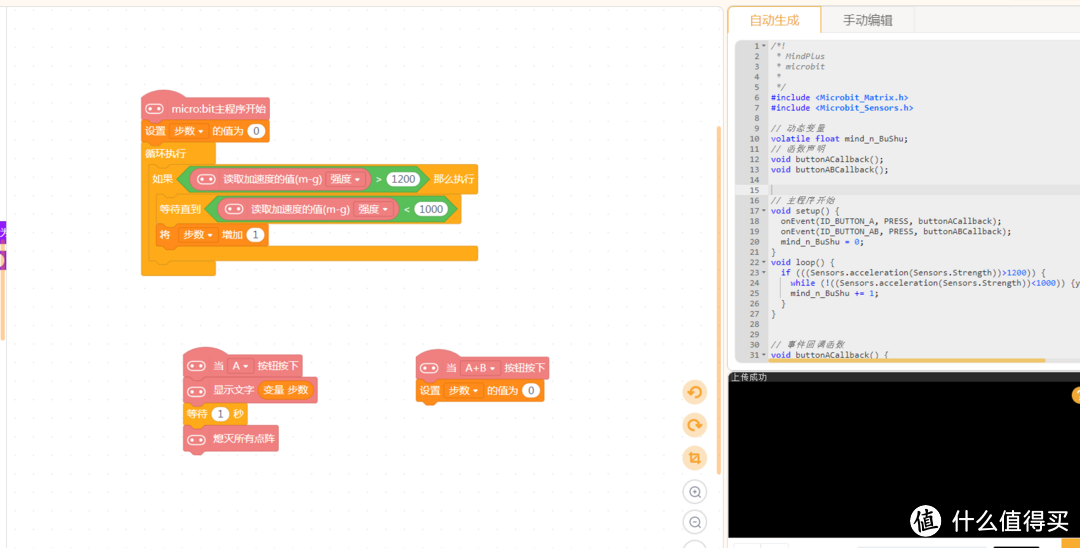
Task: Open 强度 dropdown in the greater-than condition
Action: 346,179
